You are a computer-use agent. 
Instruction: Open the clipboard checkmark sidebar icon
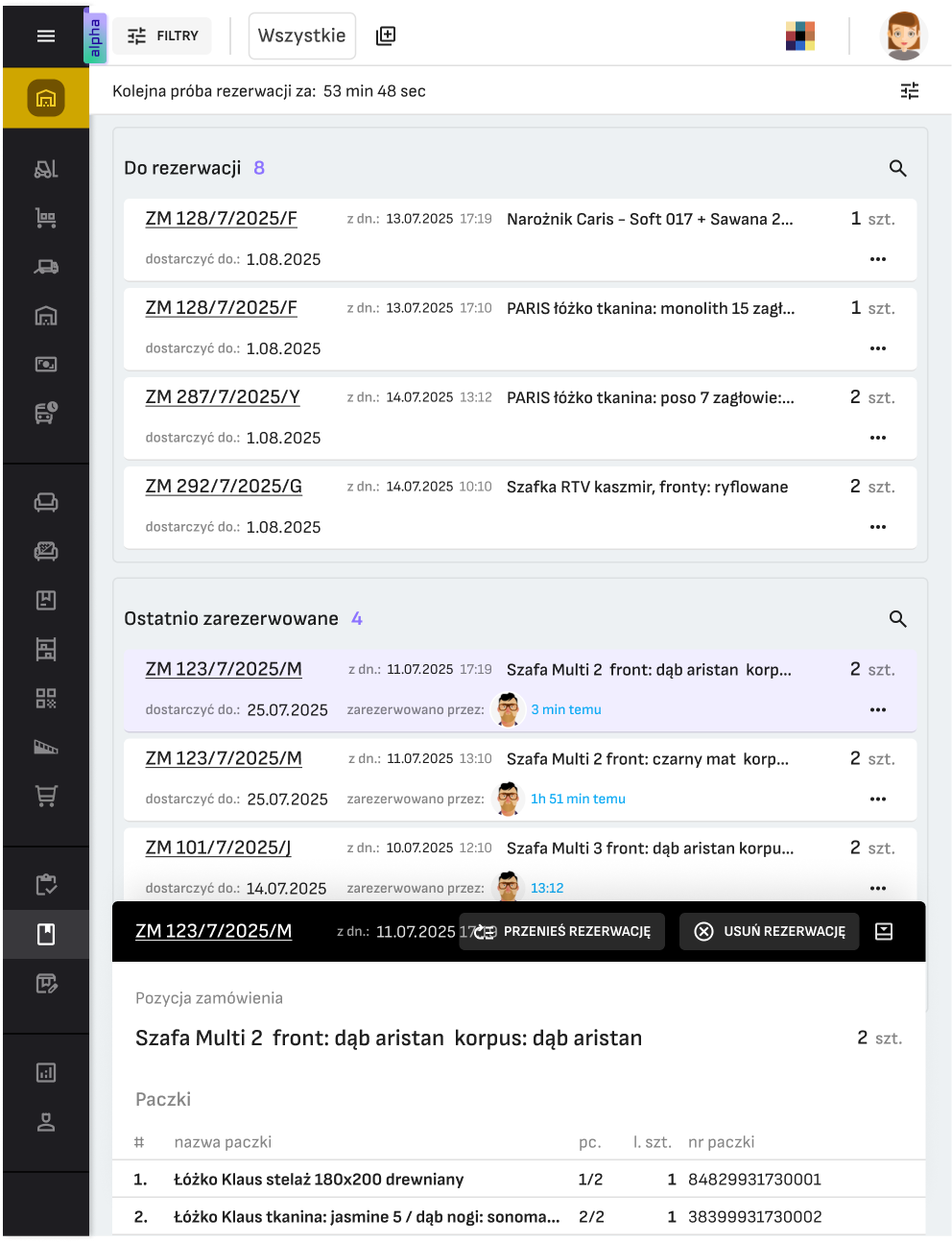click(x=46, y=884)
